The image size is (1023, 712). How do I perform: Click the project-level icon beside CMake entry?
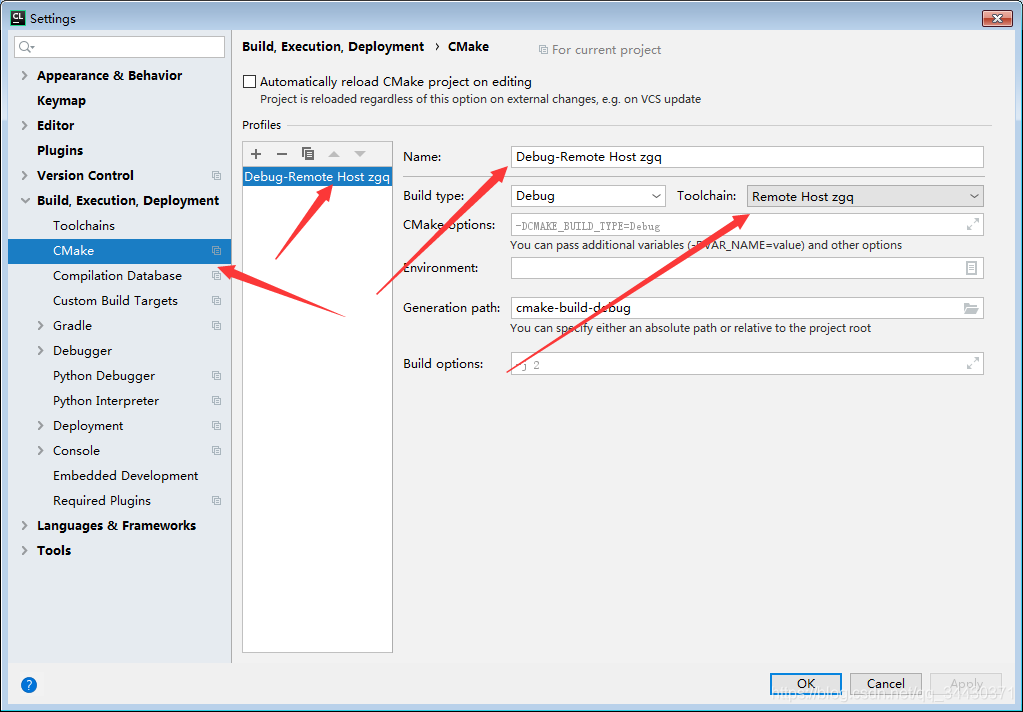pyautogui.click(x=217, y=251)
